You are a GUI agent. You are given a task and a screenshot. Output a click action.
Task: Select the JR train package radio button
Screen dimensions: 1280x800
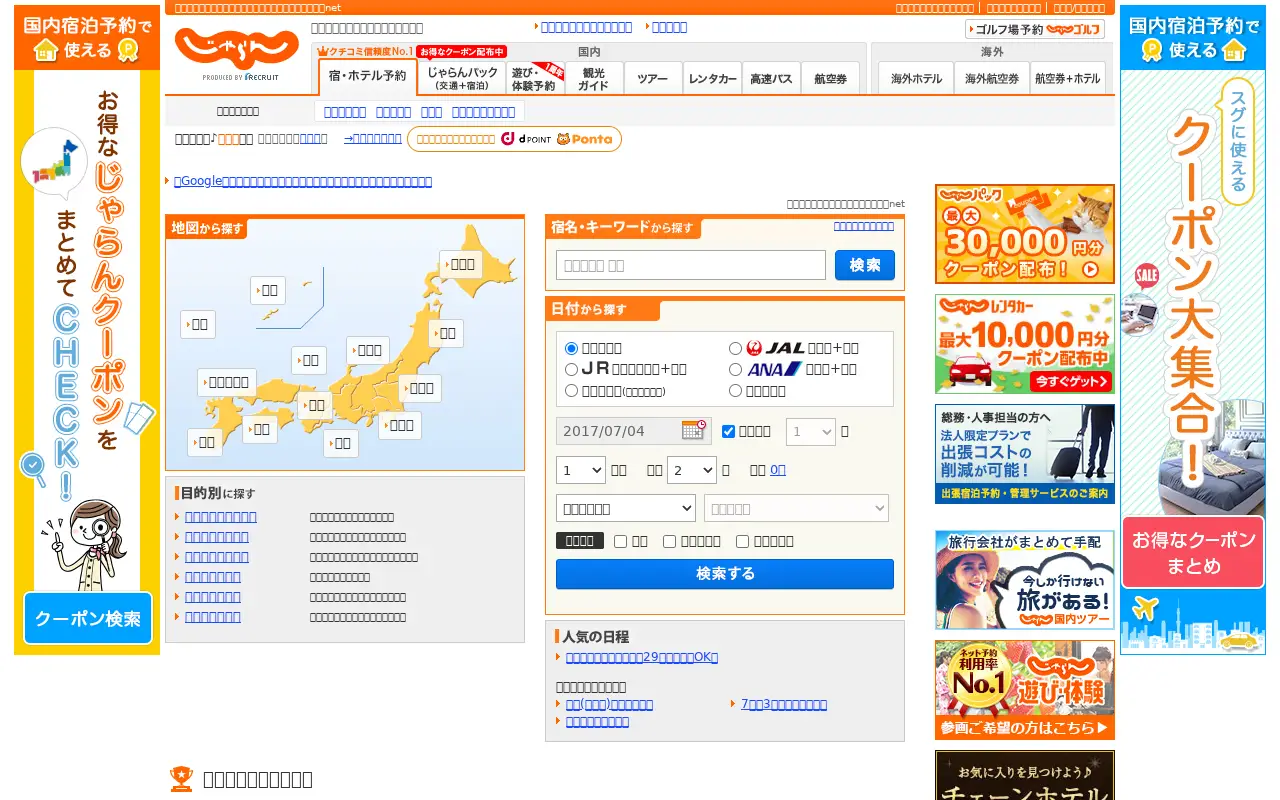click(571, 369)
